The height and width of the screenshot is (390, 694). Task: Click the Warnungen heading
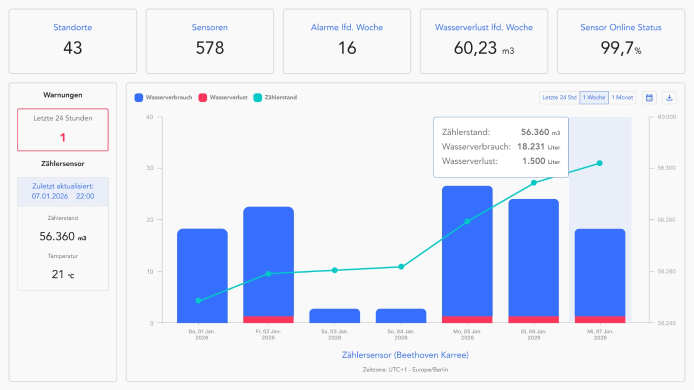[63, 95]
